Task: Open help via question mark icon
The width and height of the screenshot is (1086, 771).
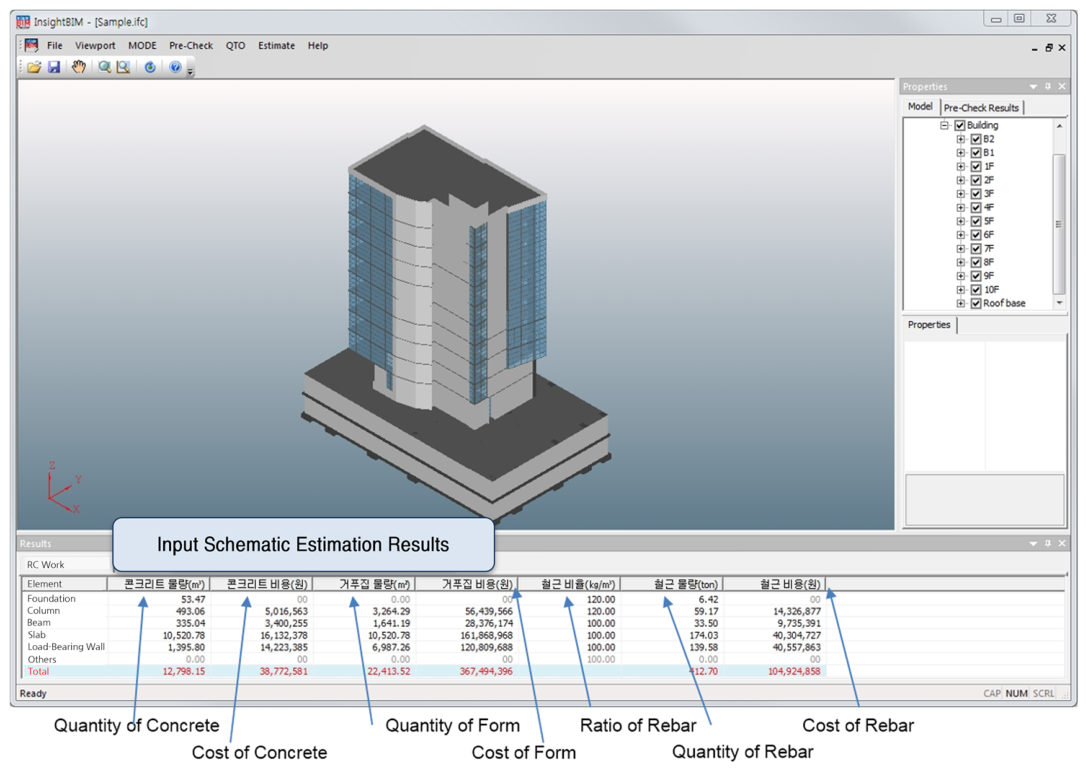Action: (175, 67)
